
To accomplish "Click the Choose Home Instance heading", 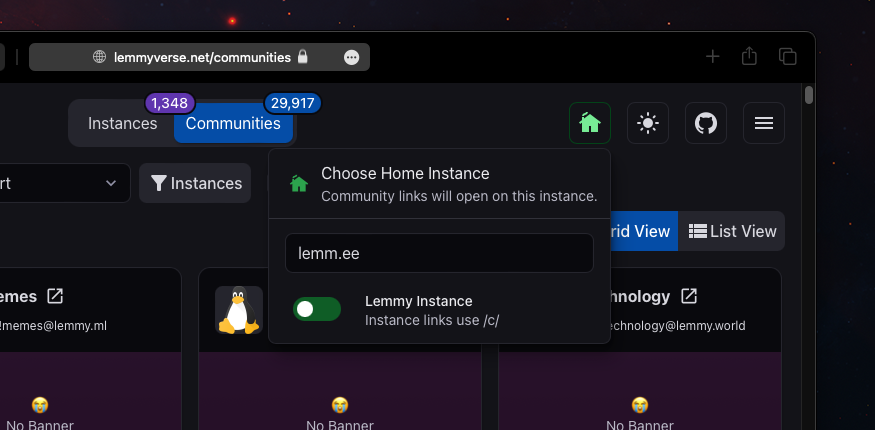I will 405,173.
